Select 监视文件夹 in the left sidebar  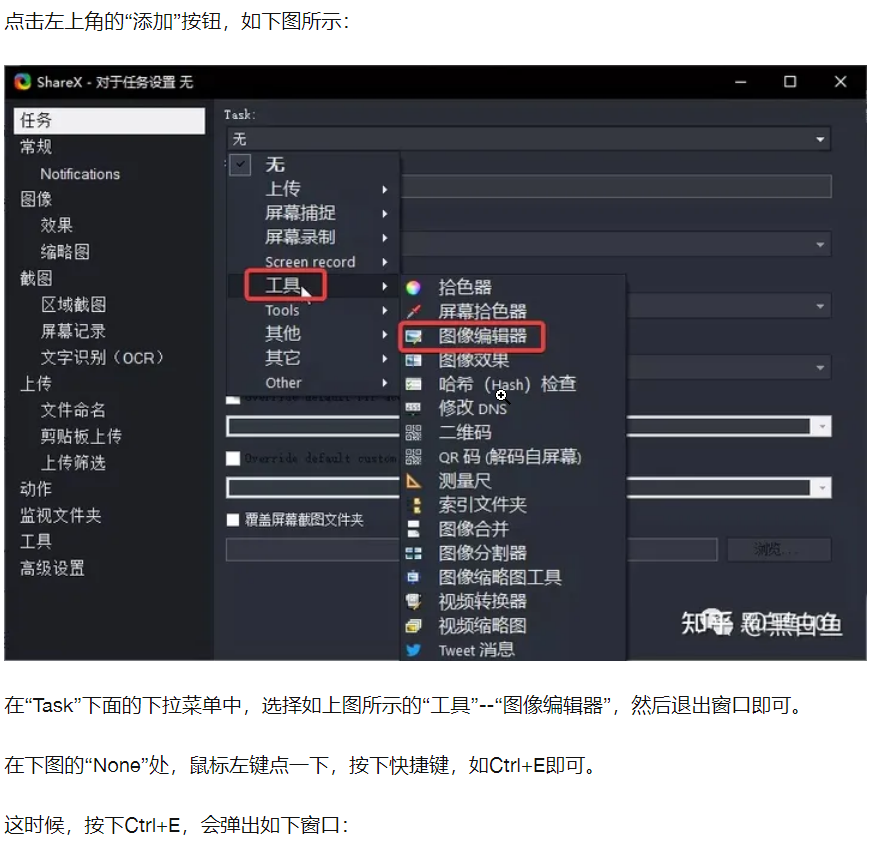(x=61, y=515)
